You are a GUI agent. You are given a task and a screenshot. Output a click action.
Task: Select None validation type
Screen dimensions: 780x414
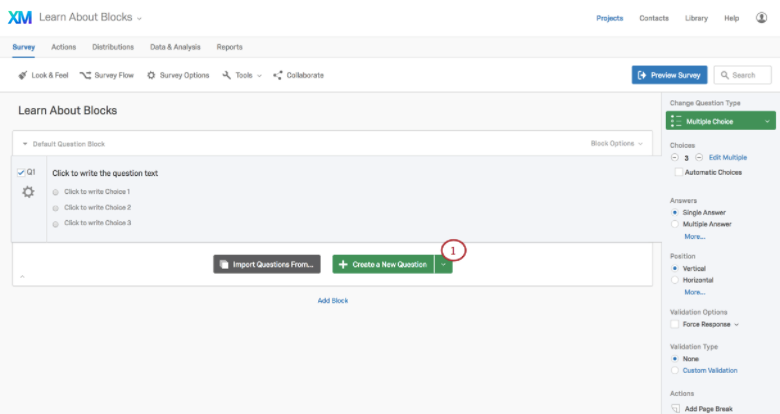point(675,359)
